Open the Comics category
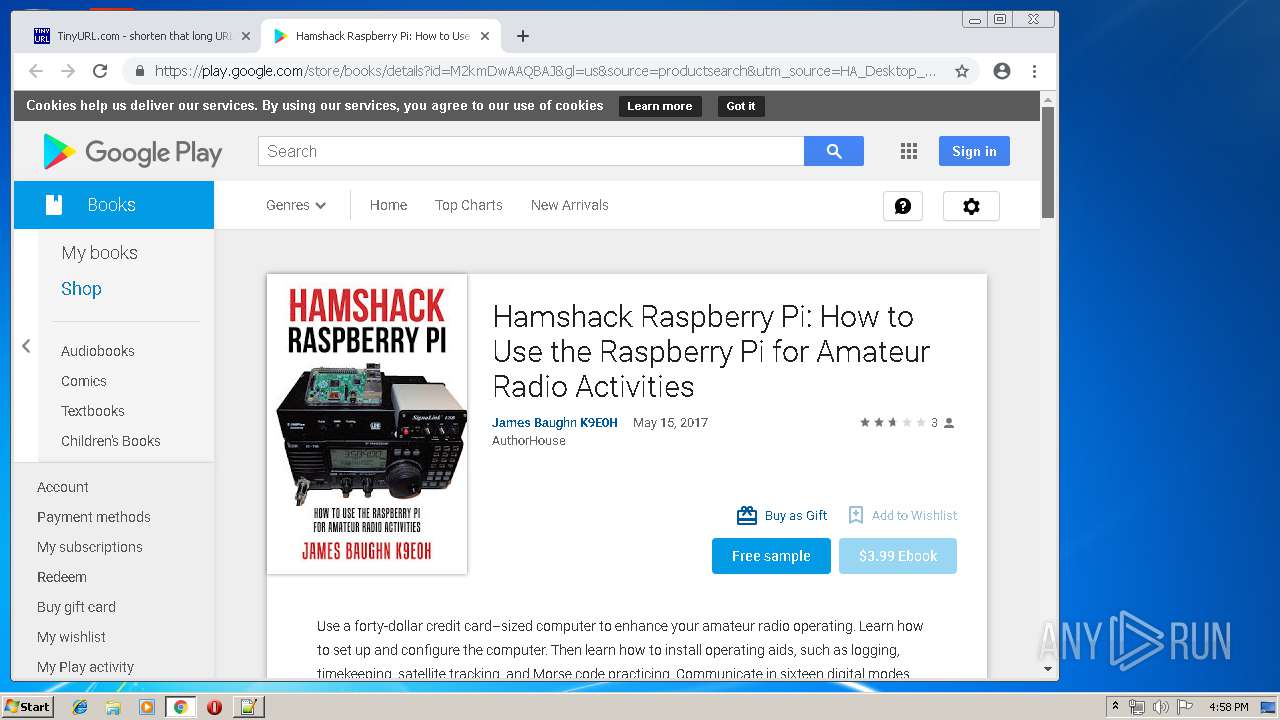The image size is (1280, 720). point(83,381)
